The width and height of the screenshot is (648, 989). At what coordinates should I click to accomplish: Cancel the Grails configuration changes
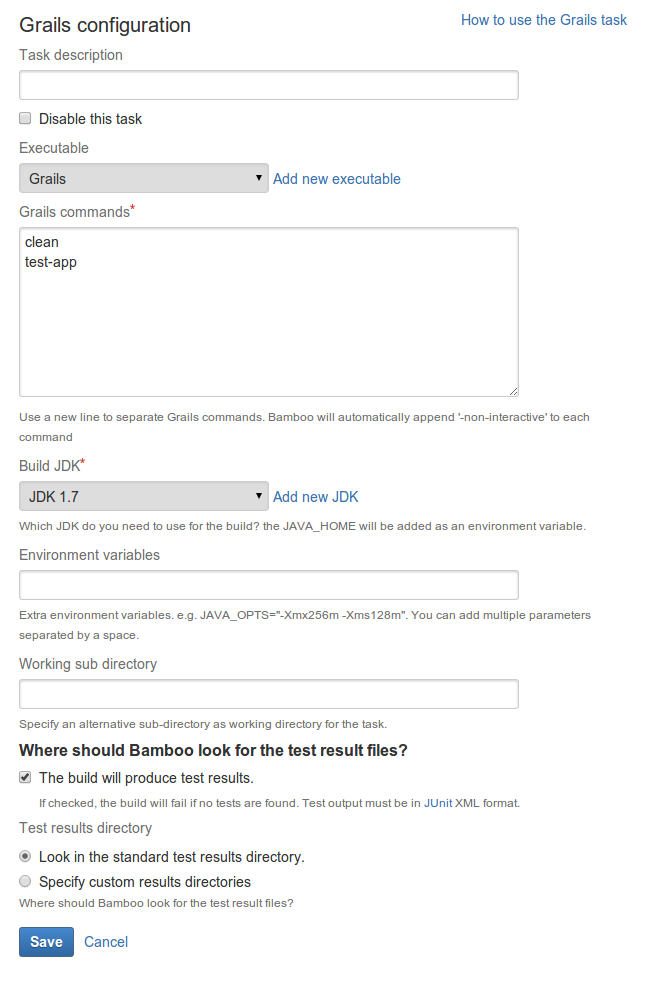[106, 942]
